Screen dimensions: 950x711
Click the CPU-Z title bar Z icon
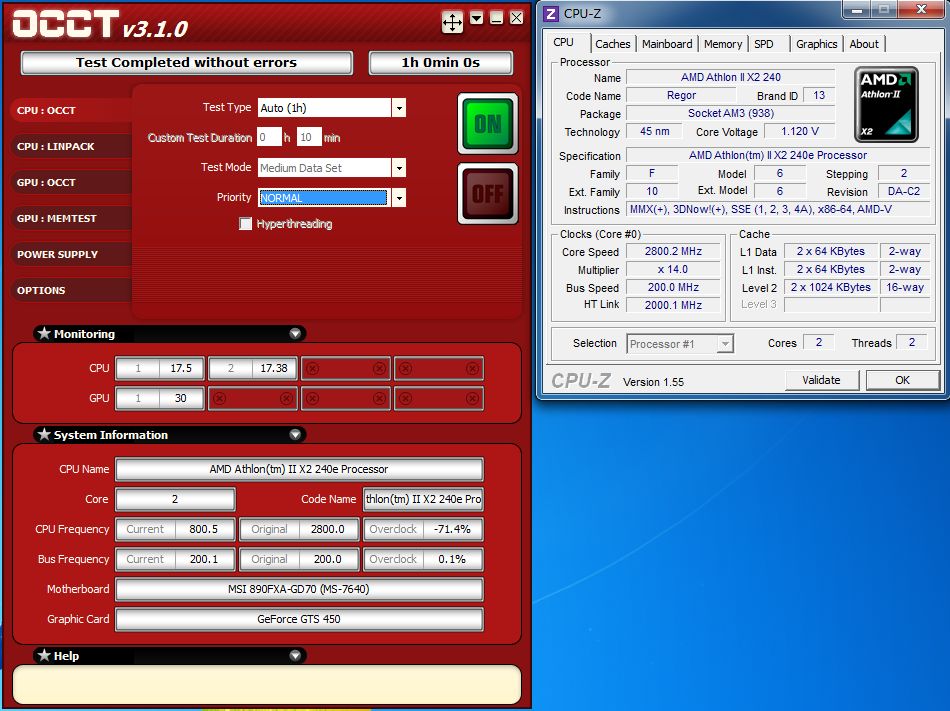[x=551, y=13]
